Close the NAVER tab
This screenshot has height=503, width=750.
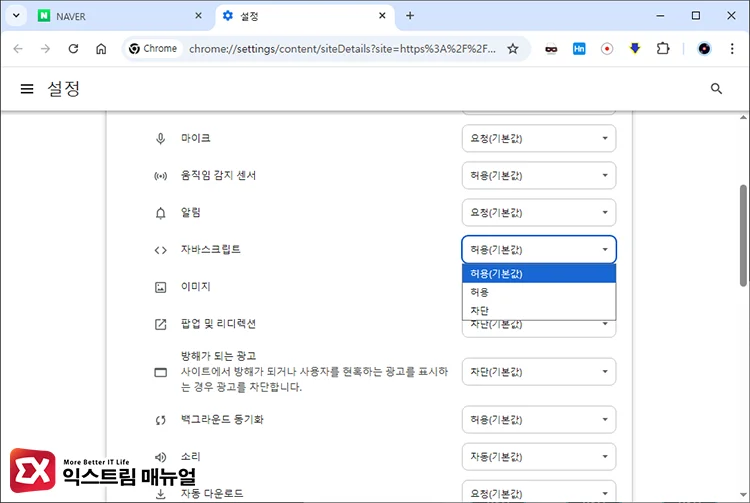[198, 16]
